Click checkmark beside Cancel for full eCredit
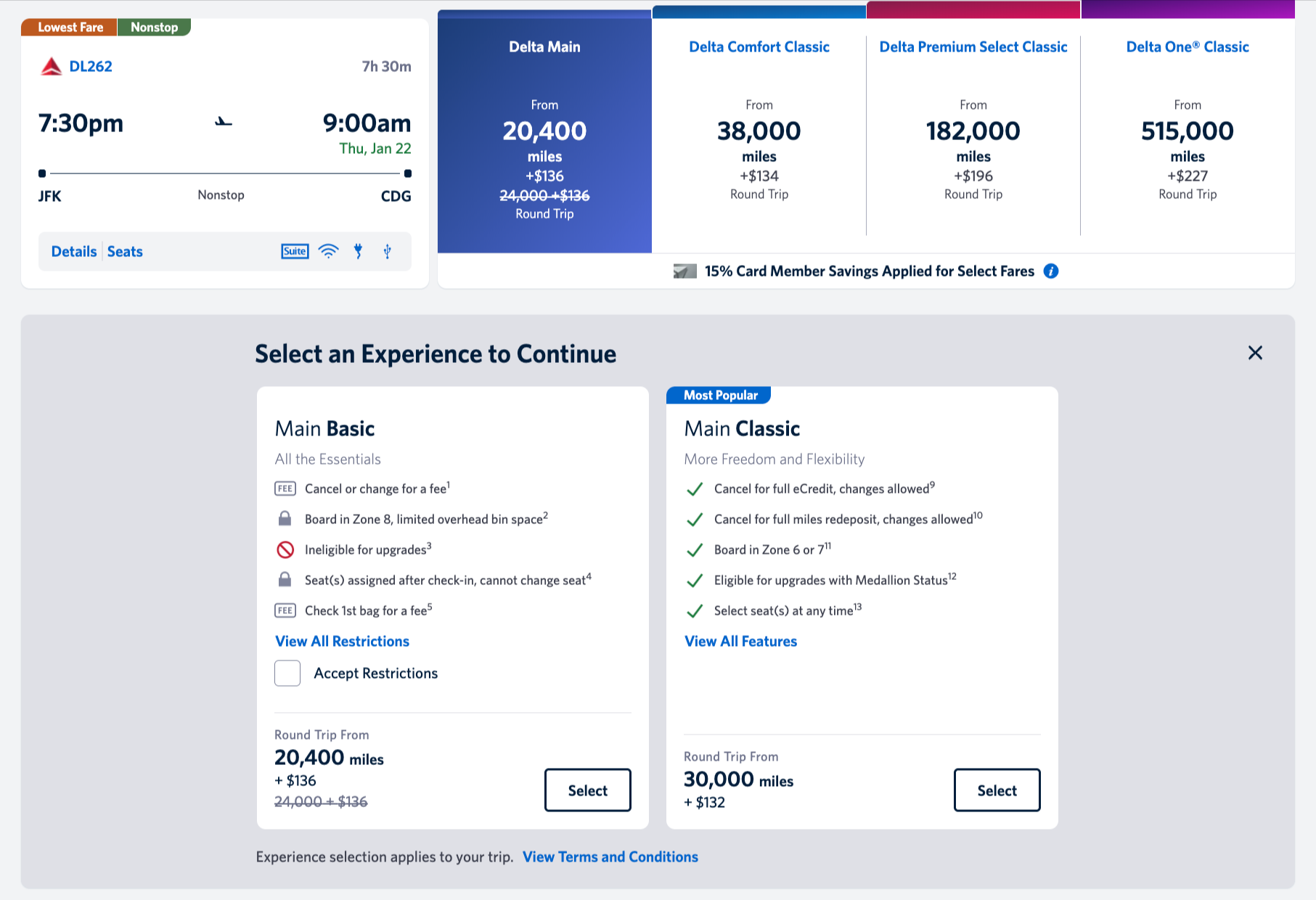The image size is (1316, 900). click(x=695, y=489)
